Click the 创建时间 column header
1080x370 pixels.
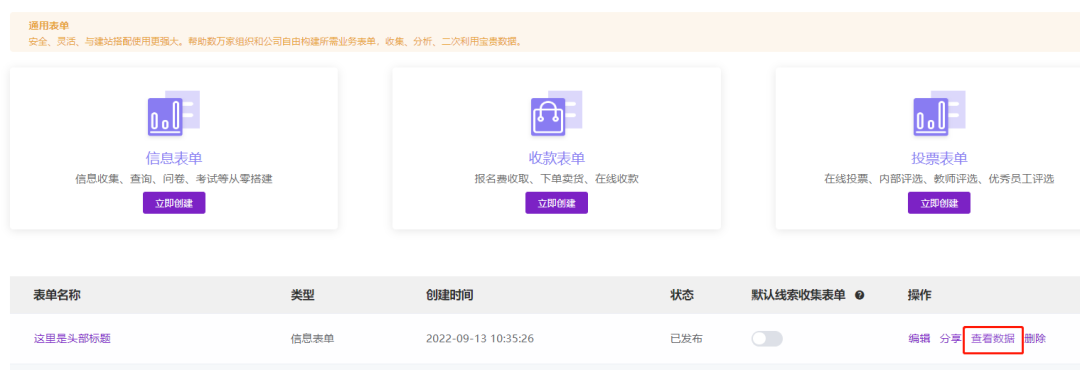click(x=450, y=295)
